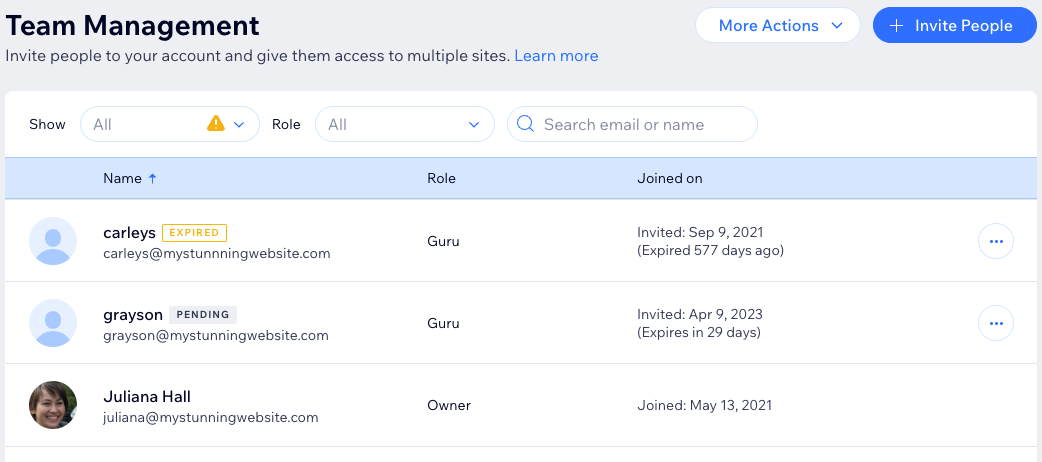Screen dimensions: 1042x462
Task: Click the Show filter label
Action: (47, 124)
